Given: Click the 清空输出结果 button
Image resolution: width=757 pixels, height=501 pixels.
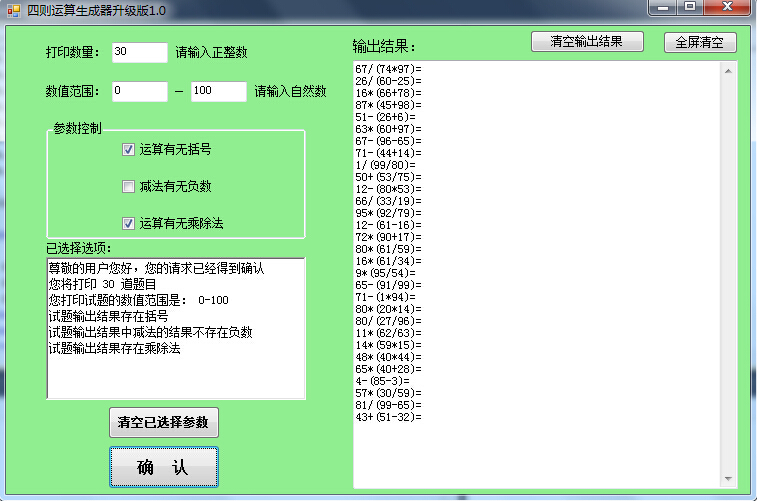Looking at the screenshot, I should point(587,42).
